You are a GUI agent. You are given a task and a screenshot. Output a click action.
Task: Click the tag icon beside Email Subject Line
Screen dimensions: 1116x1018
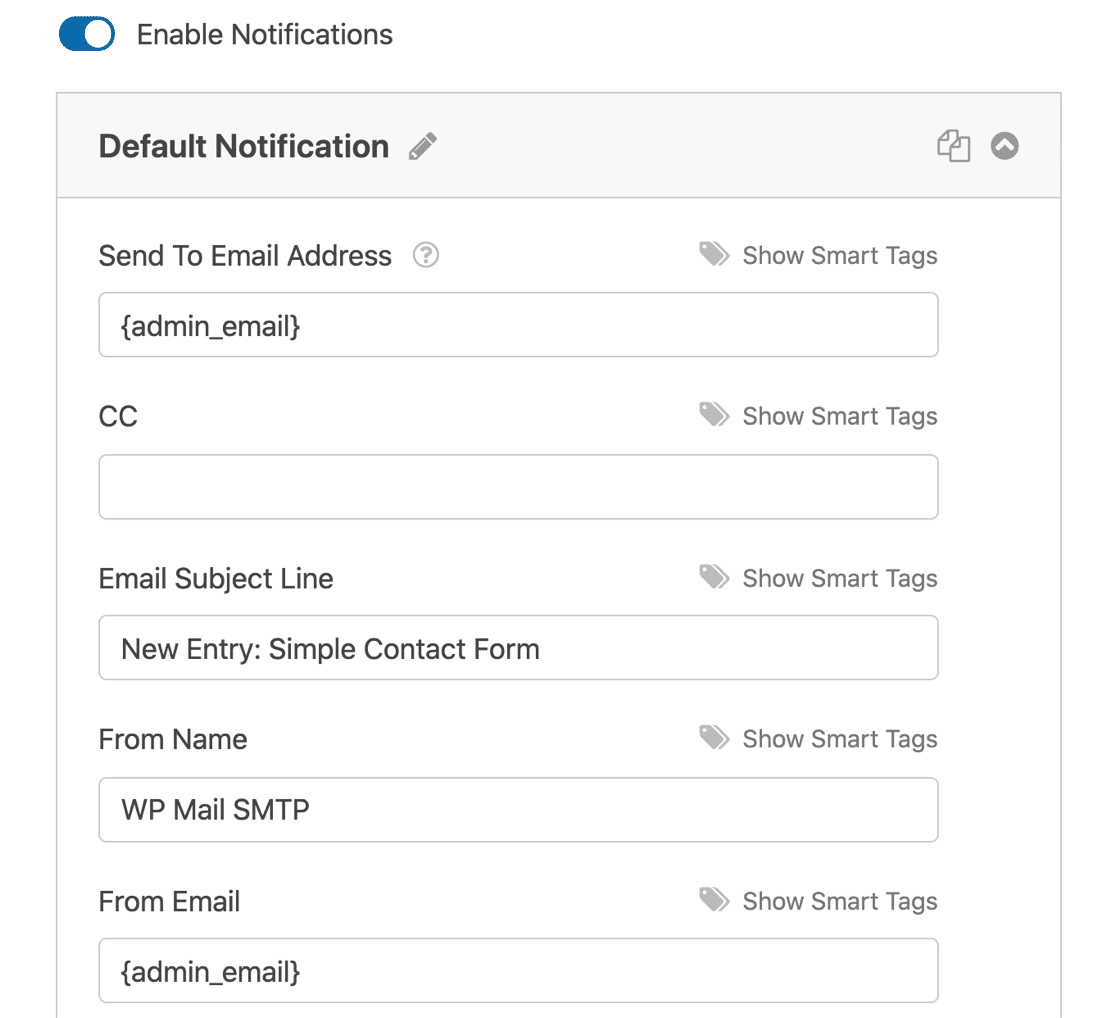point(713,577)
